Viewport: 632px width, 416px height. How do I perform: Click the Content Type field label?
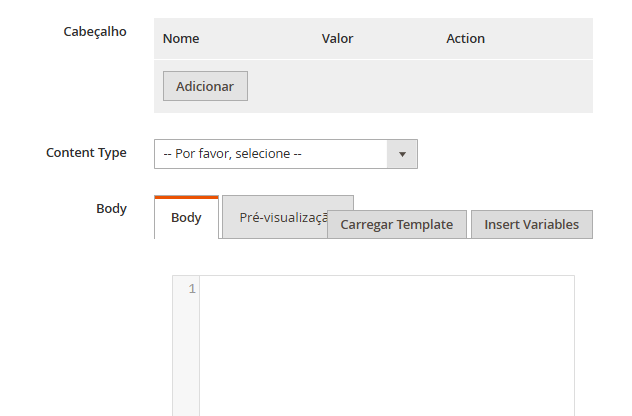[86, 153]
